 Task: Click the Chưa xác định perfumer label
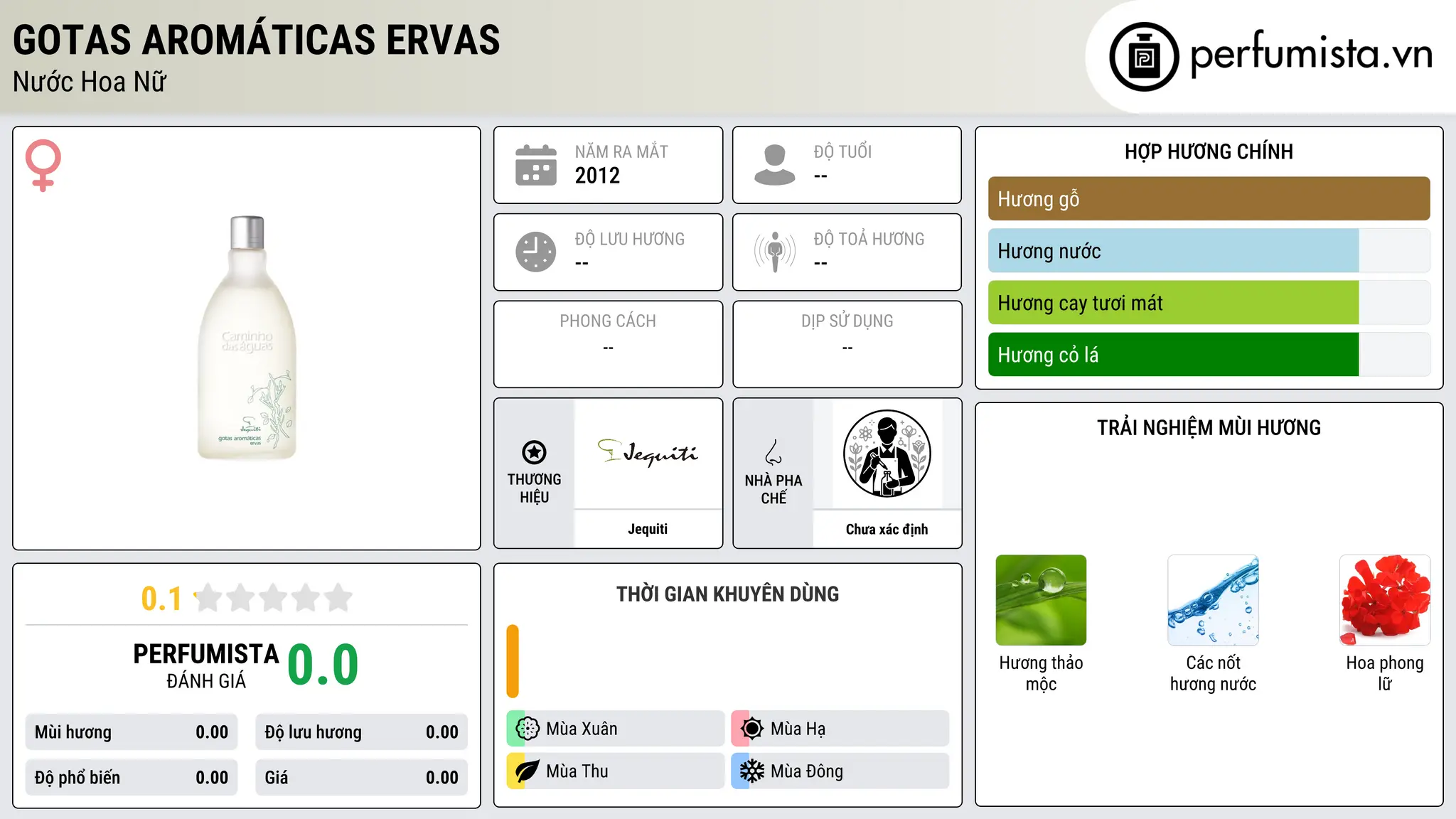(887, 529)
